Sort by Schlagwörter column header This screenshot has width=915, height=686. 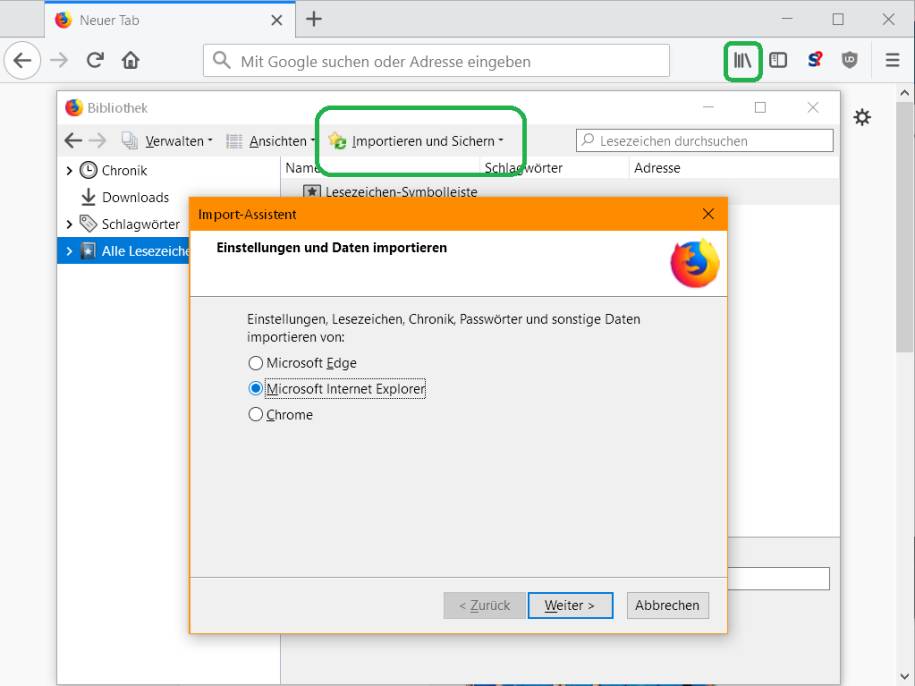pos(554,168)
